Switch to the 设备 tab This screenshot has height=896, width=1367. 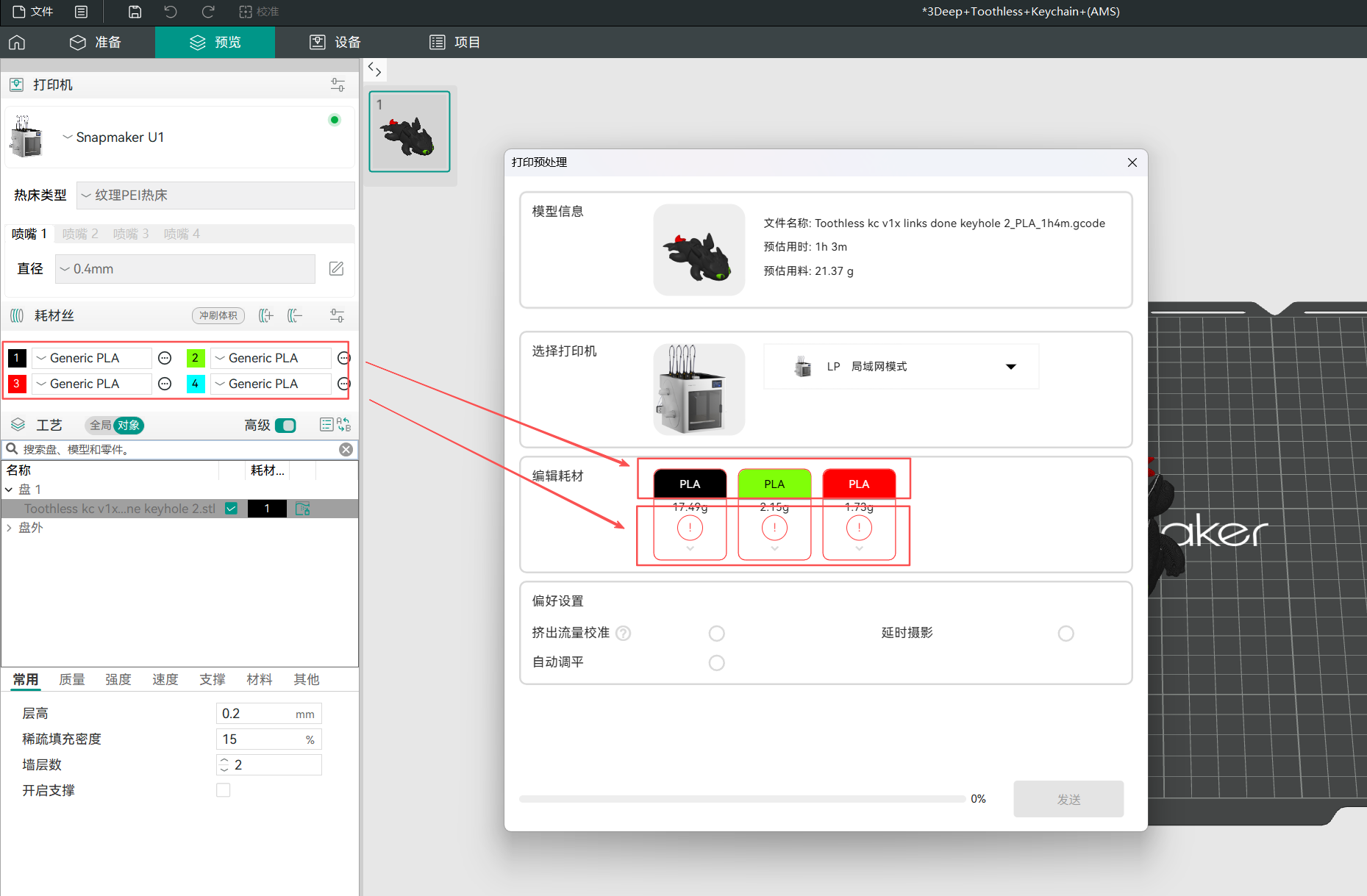335,43
